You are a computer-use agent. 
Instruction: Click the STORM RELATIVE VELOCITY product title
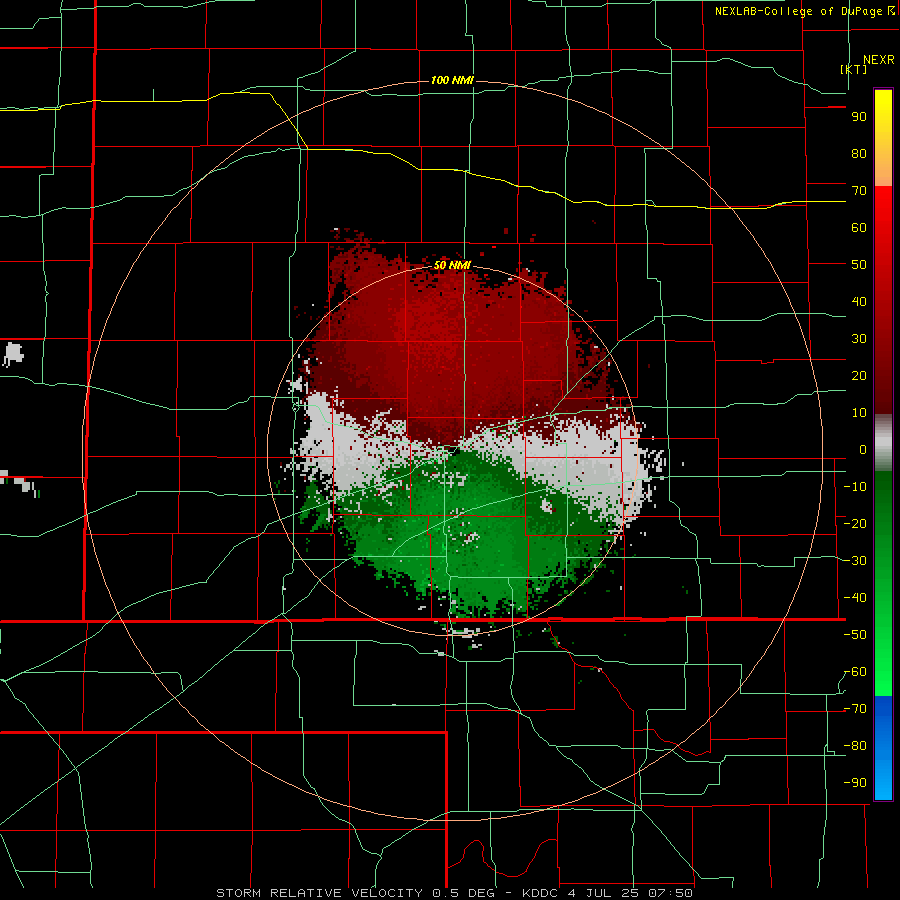pyautogui.click(x=321, y=893)
